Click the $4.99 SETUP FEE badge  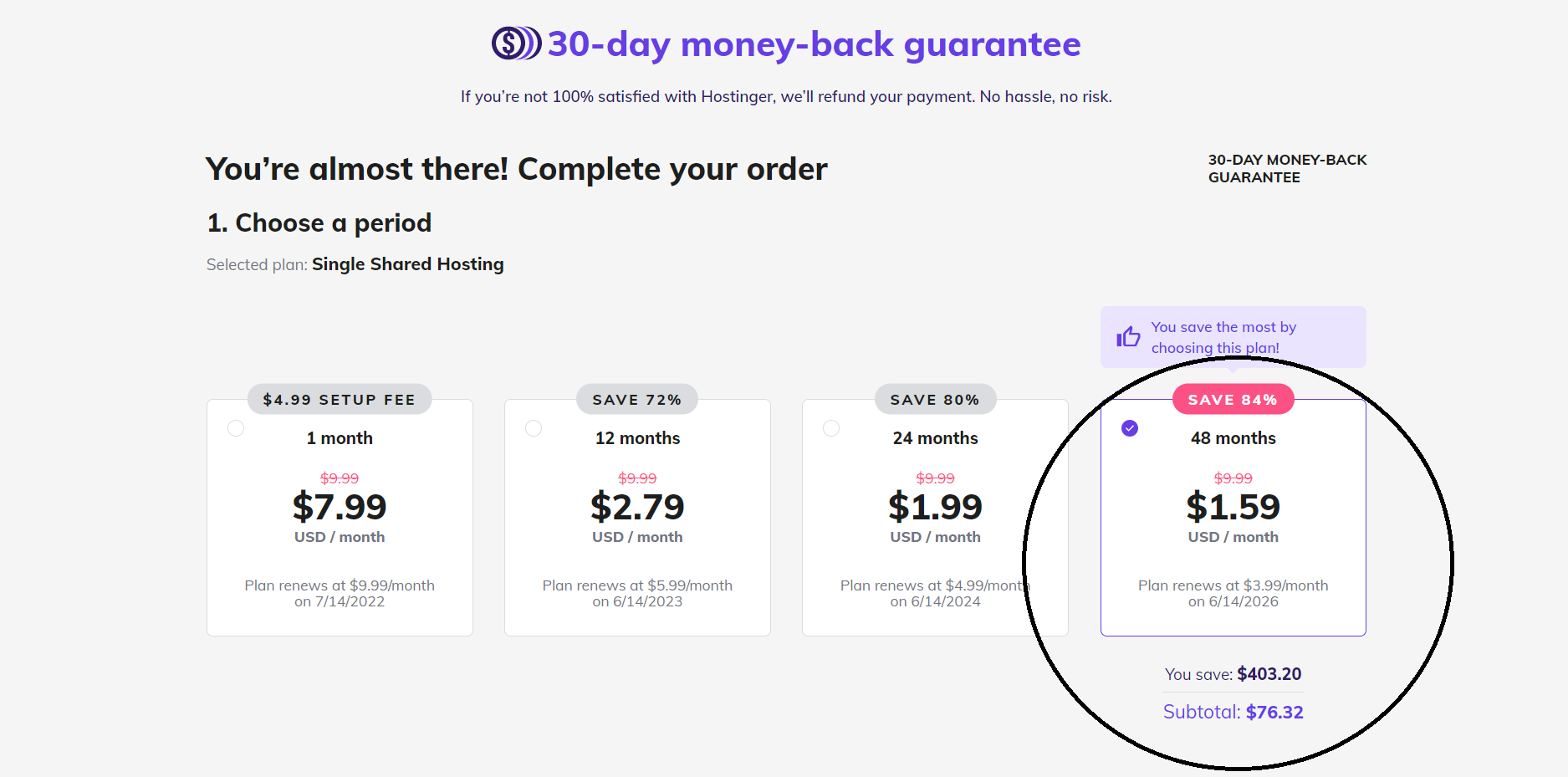(340, 400)
